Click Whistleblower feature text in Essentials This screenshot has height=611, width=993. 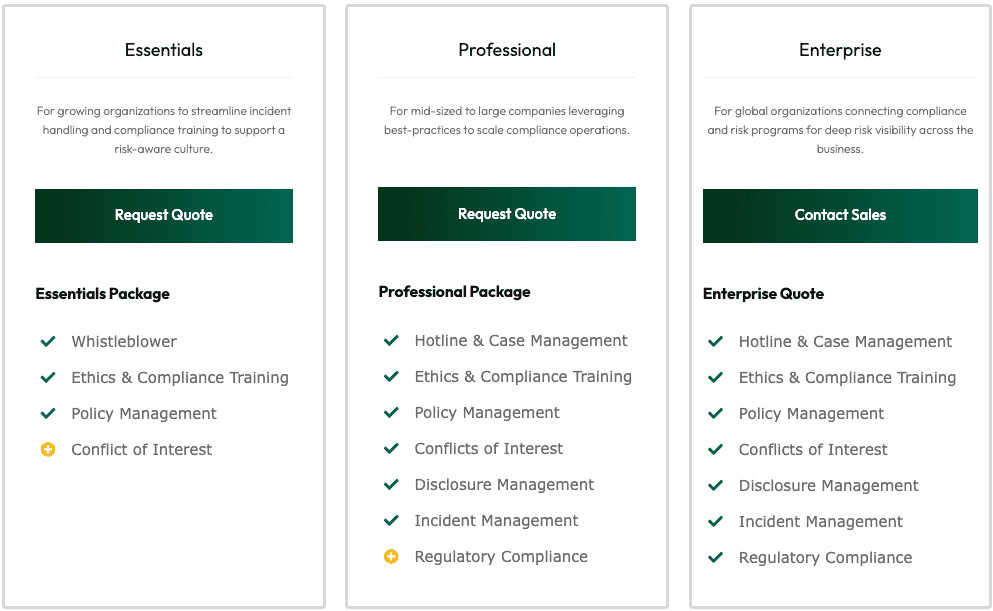pyautogui.click(x=124, y=342)
